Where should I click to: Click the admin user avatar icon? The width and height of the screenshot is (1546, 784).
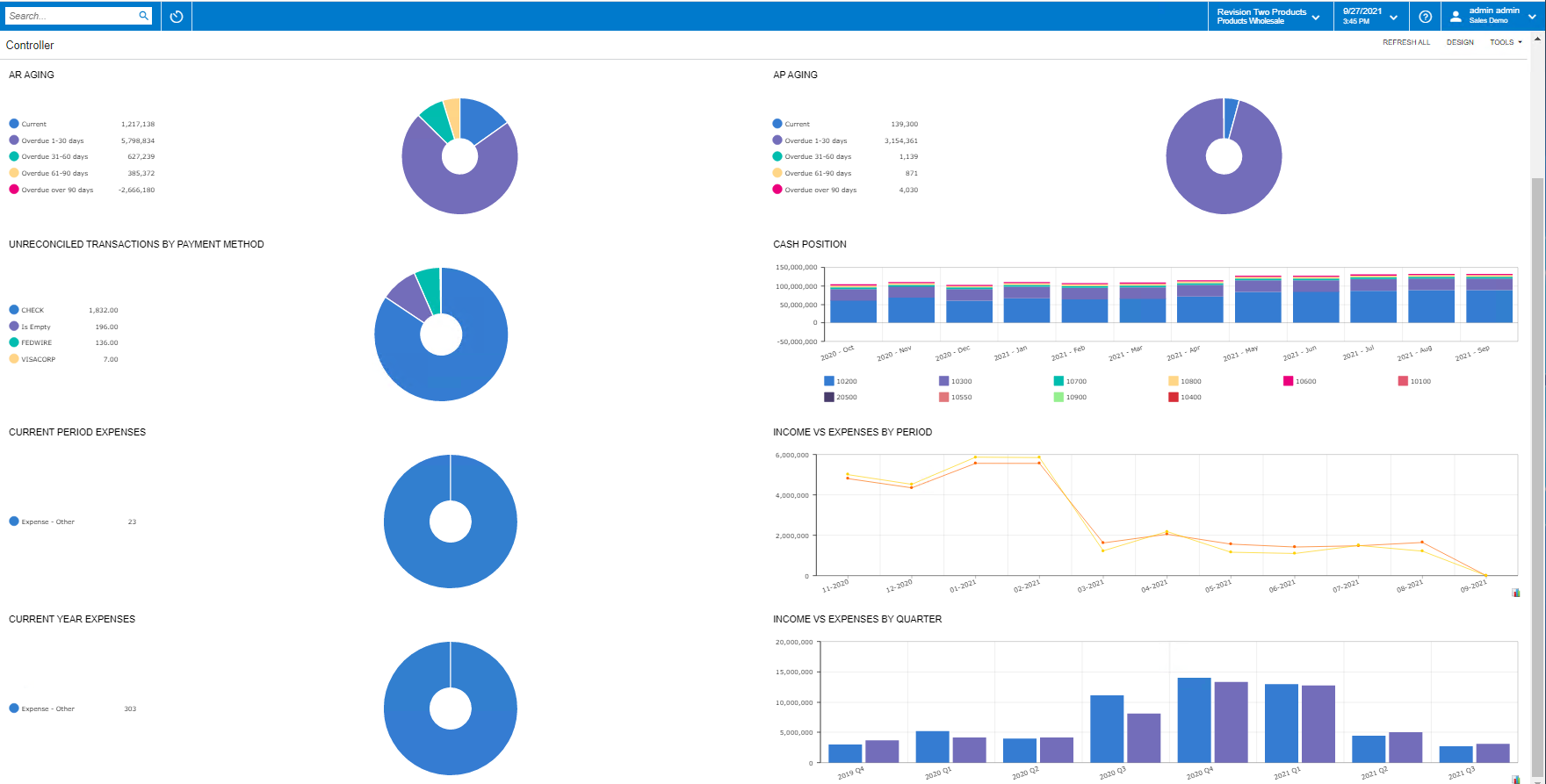1456,16
